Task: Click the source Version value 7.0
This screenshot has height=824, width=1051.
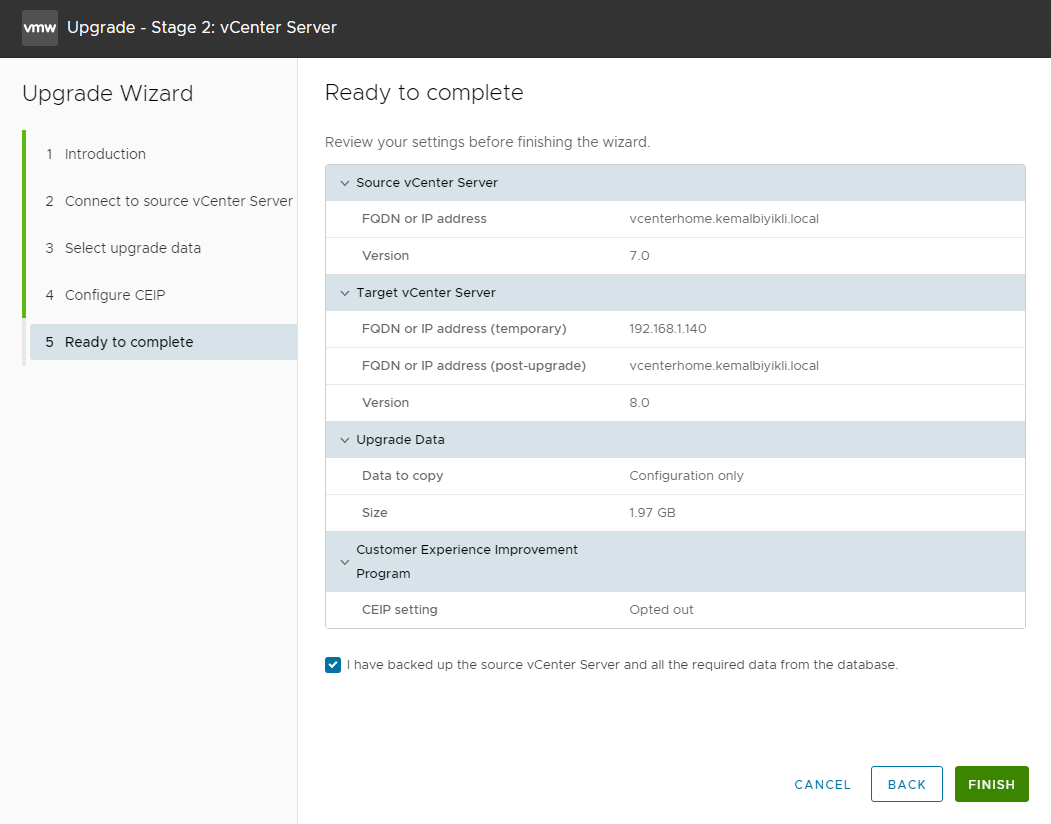Action: (x=639, y=255)
